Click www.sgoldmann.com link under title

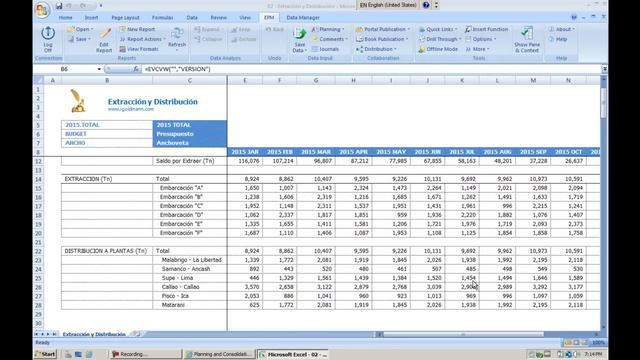click(x=131, y=109)
